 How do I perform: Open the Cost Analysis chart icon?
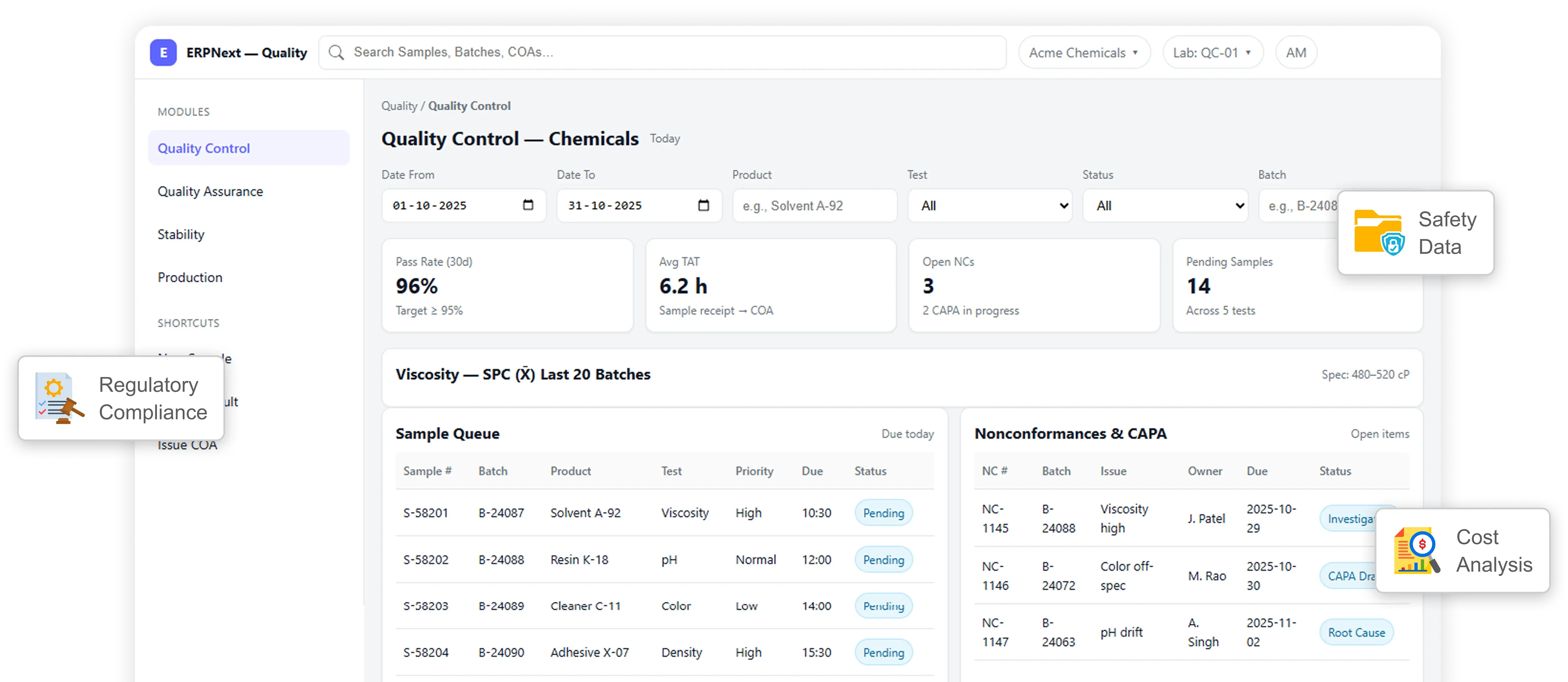pos(1416,551)
